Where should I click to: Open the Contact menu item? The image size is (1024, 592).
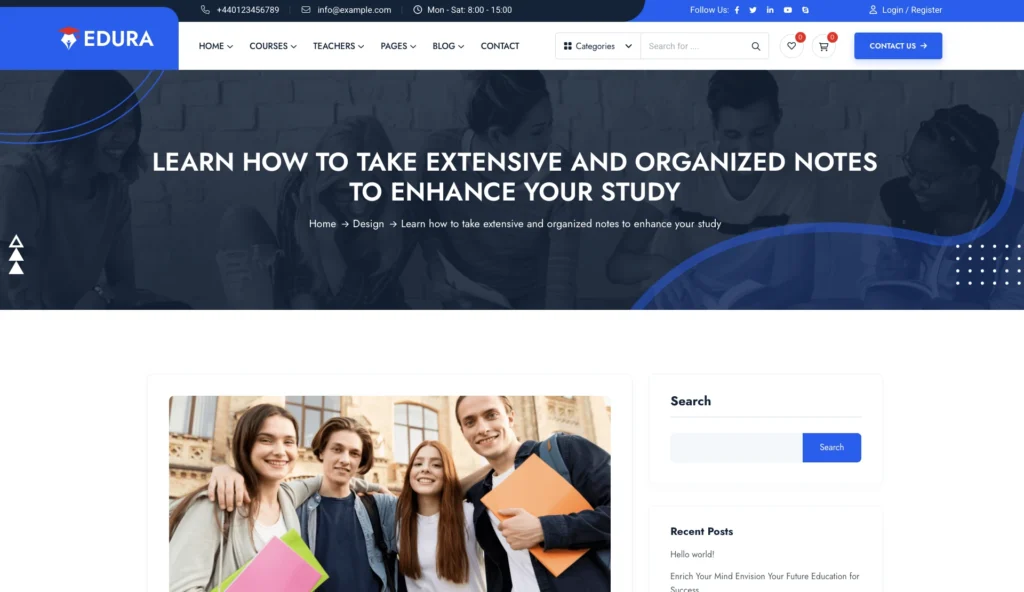coord(500,46)
